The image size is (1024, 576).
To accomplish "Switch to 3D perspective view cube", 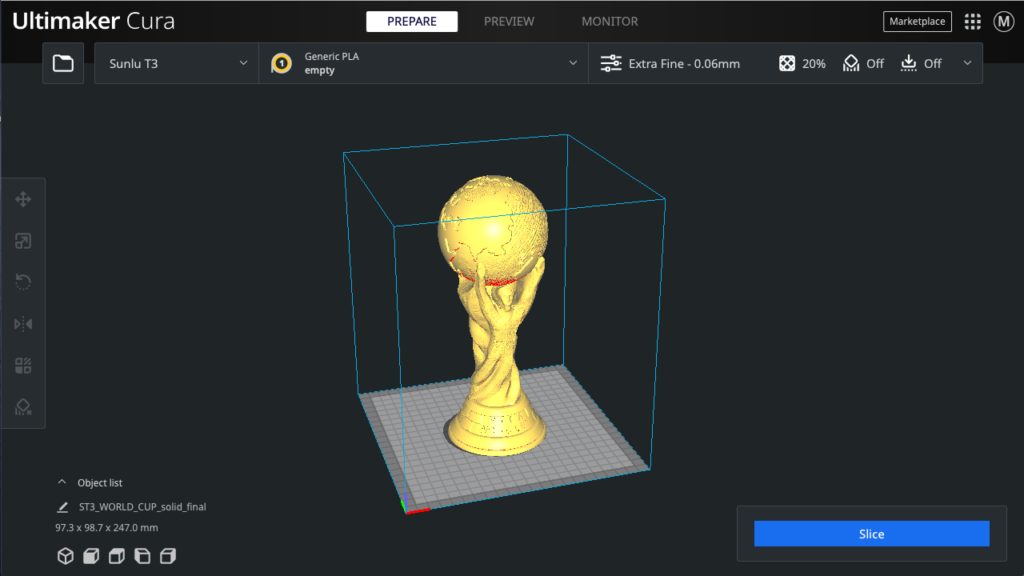I will [65, 556].
